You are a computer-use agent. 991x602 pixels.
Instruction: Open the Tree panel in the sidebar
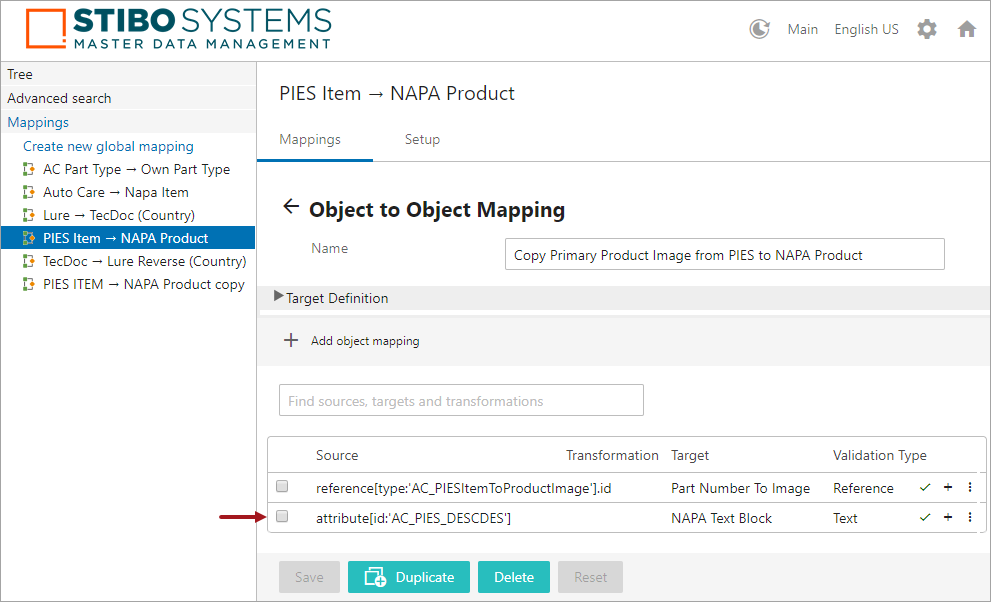click(x=128, y=74)
